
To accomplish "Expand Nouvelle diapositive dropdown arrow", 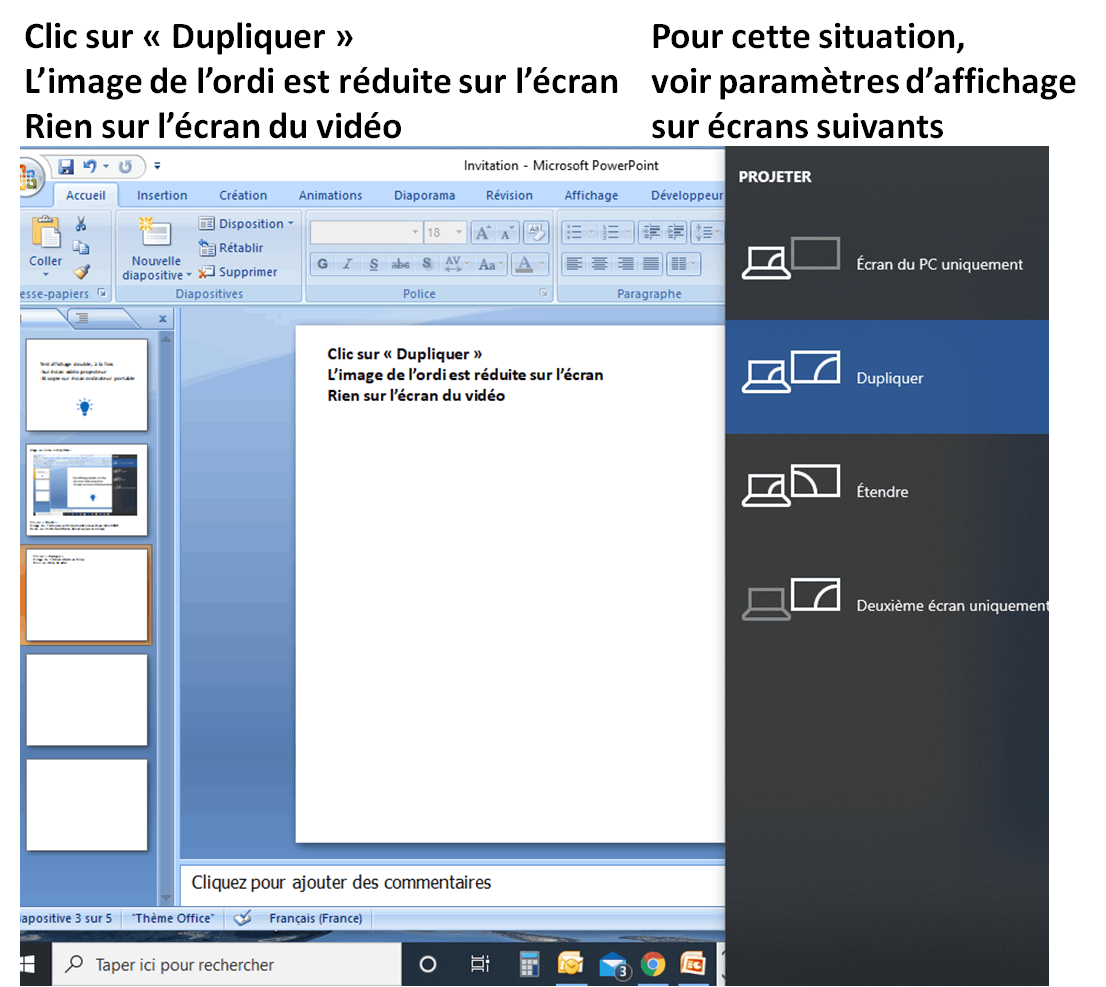I will (189, 276).
